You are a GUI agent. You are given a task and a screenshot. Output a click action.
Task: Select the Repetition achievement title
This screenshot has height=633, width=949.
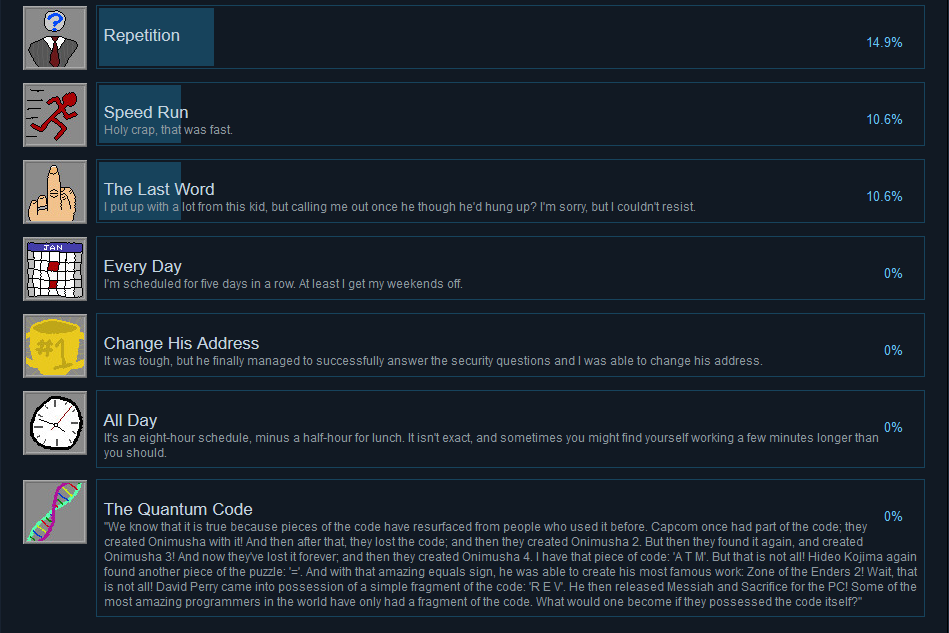pos(142,36)
